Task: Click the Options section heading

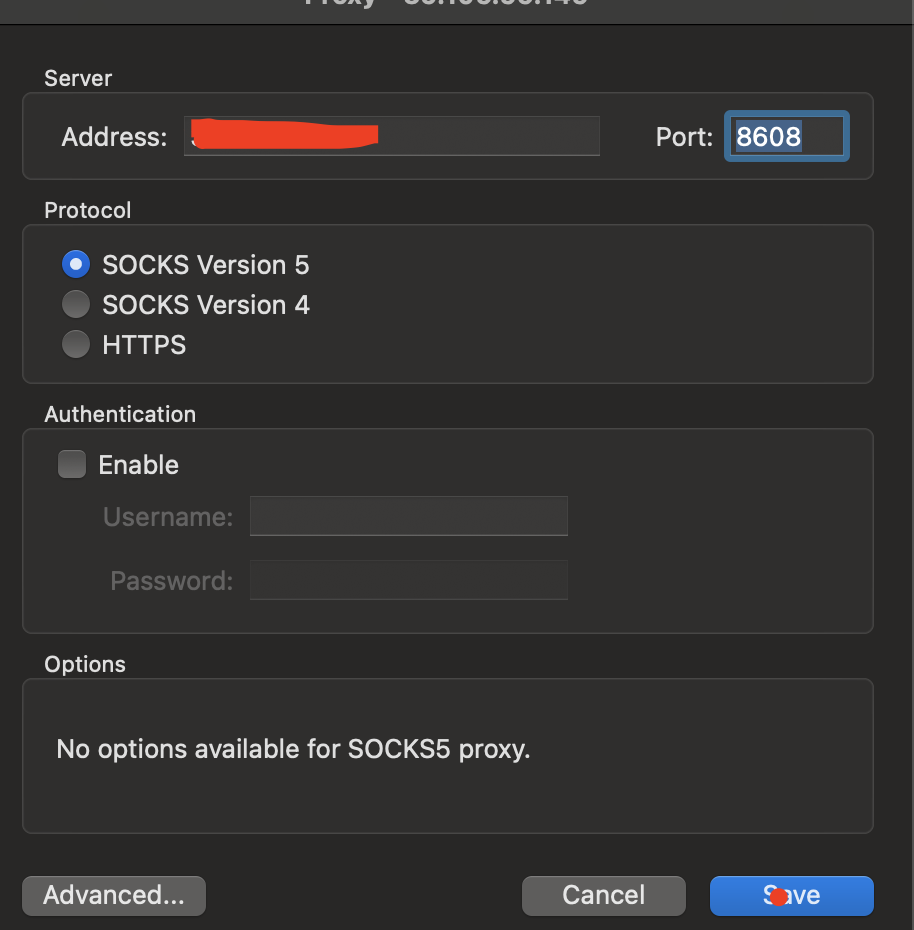Action: (85, 664)
